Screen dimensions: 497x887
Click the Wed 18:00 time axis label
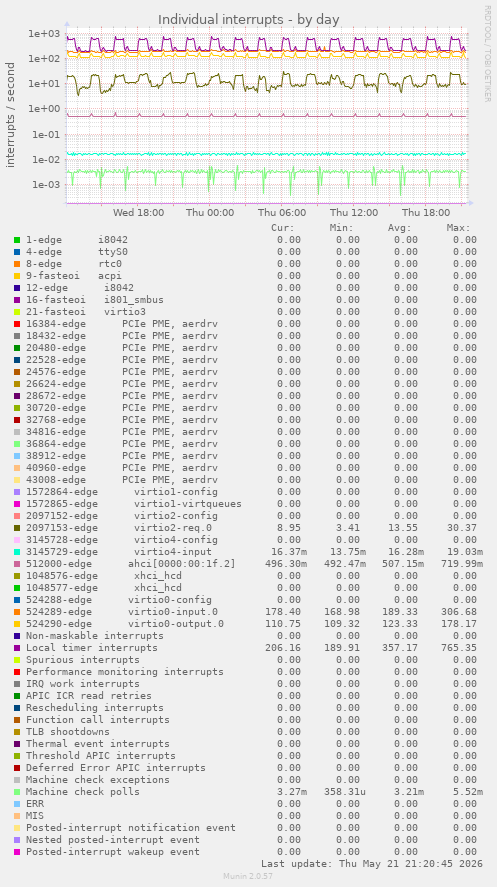139,213
